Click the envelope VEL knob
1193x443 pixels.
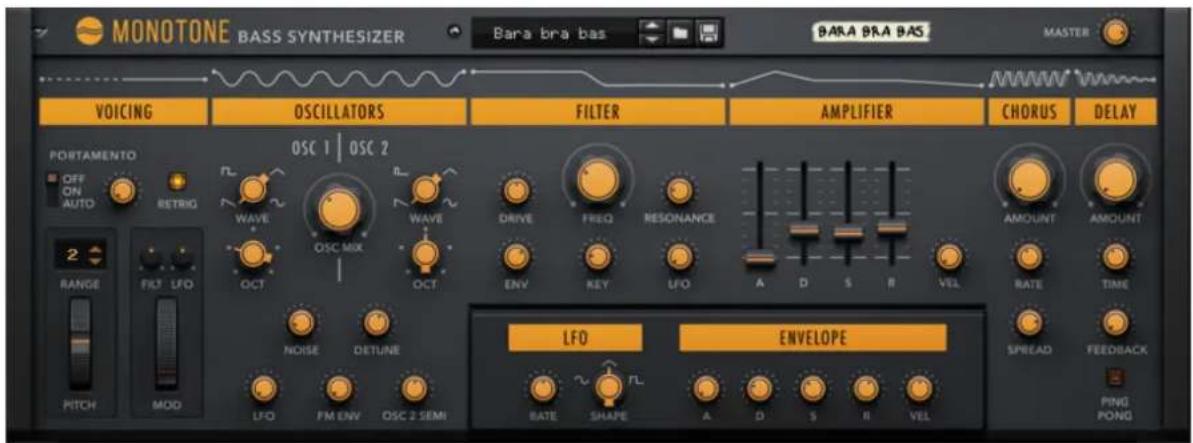pos(918,389)
